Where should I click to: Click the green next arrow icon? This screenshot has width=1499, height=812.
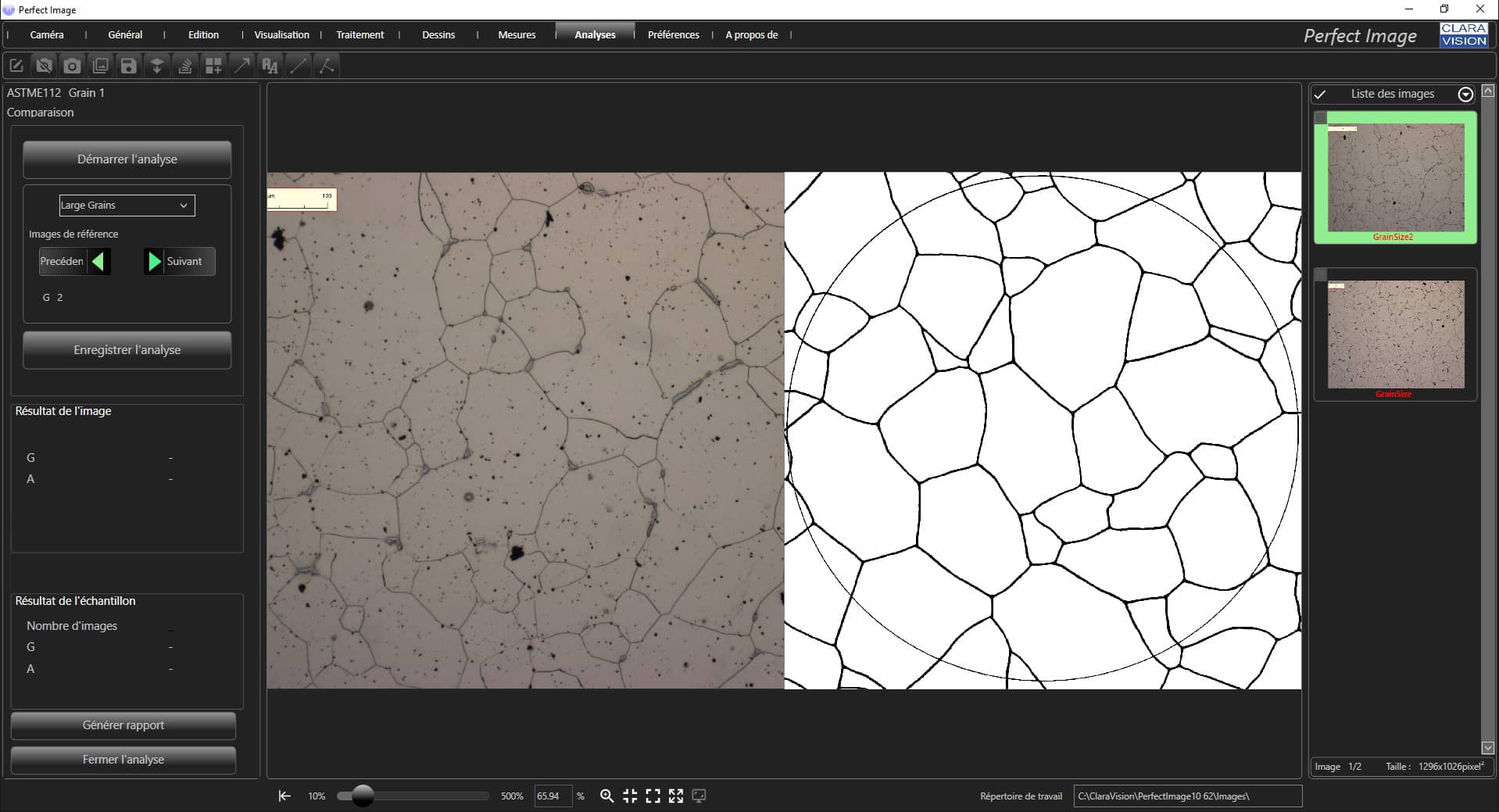[x=154, y=261]
